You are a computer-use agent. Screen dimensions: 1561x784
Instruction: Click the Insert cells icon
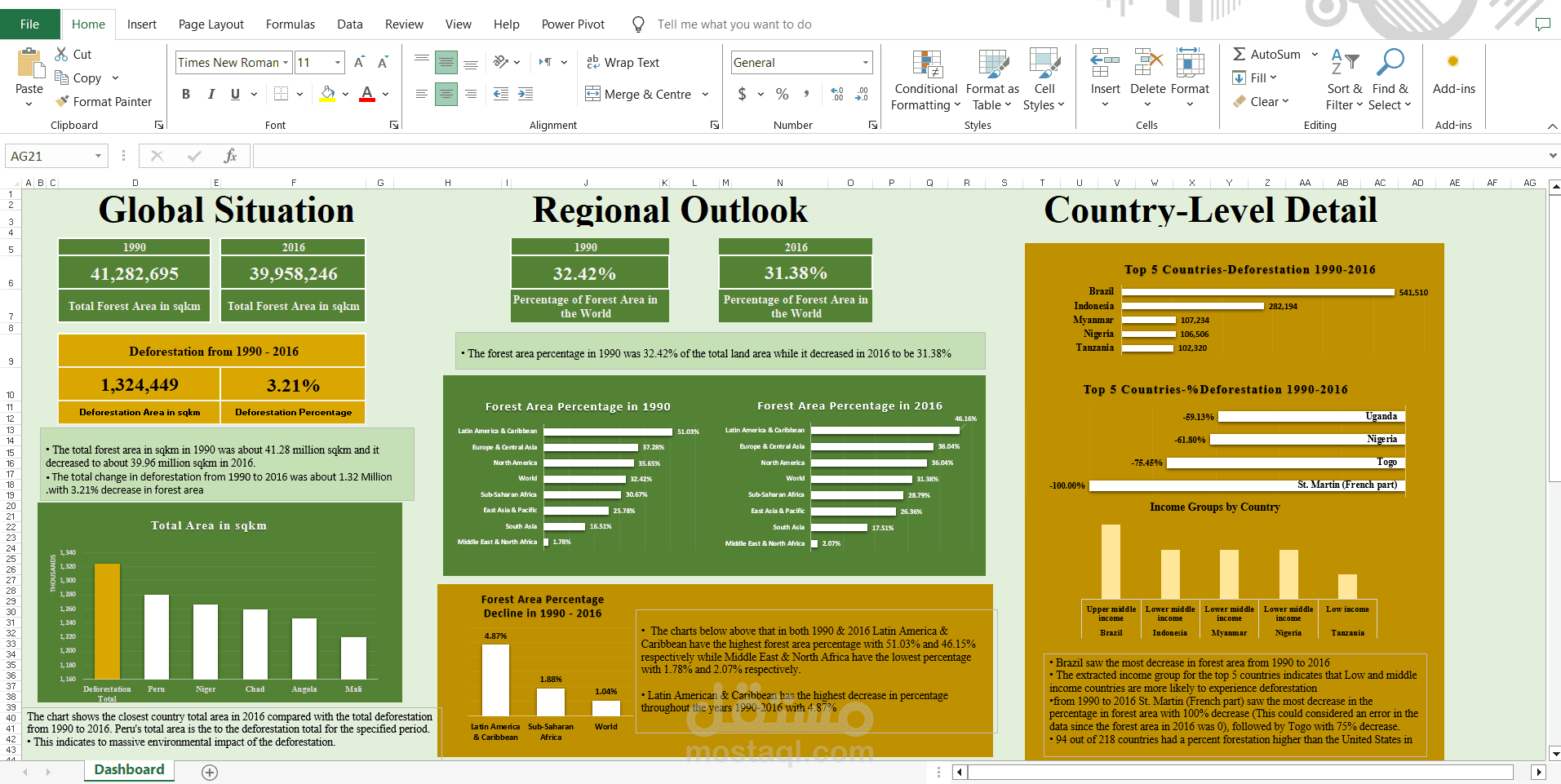1106,63
